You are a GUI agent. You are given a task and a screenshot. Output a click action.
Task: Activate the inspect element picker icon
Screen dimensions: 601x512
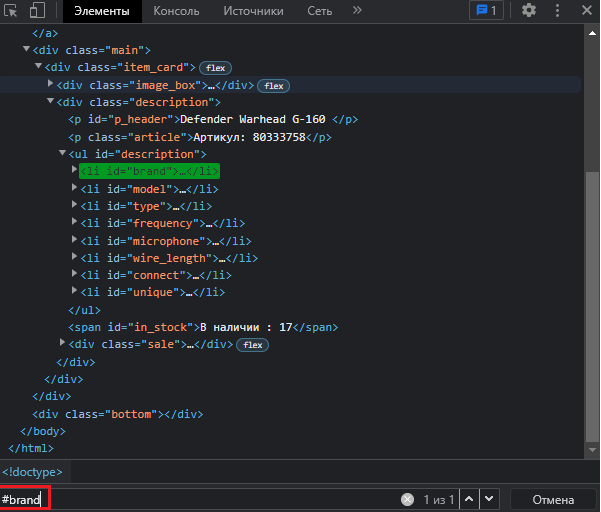[11, 11]
